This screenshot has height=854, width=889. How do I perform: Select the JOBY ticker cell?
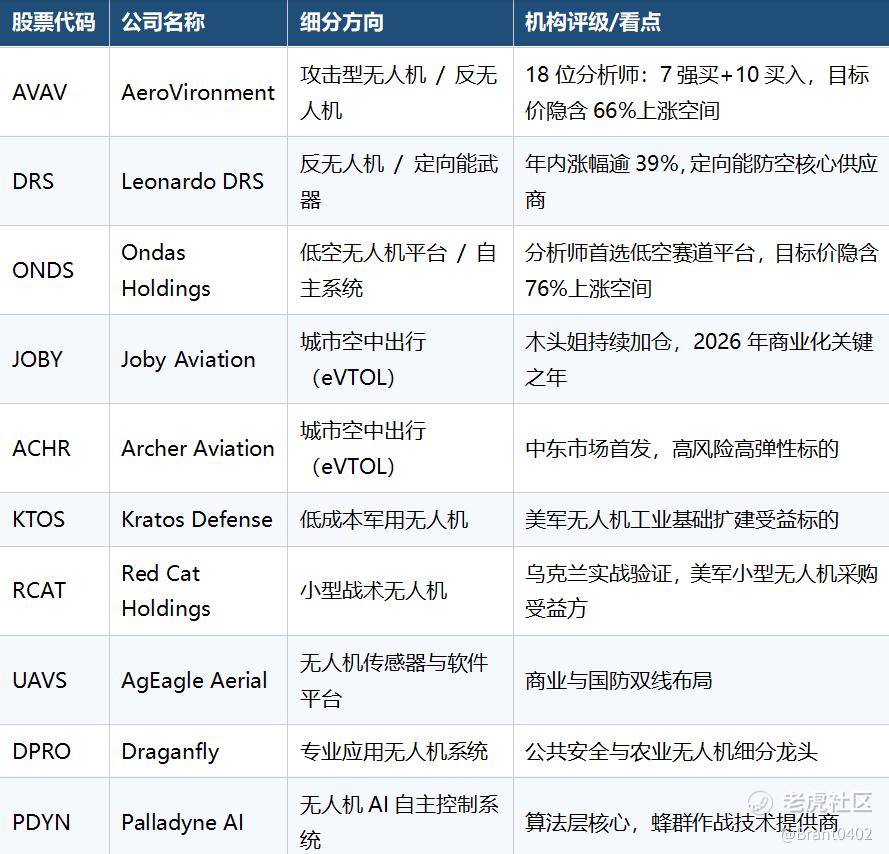(x=54, y=359)
